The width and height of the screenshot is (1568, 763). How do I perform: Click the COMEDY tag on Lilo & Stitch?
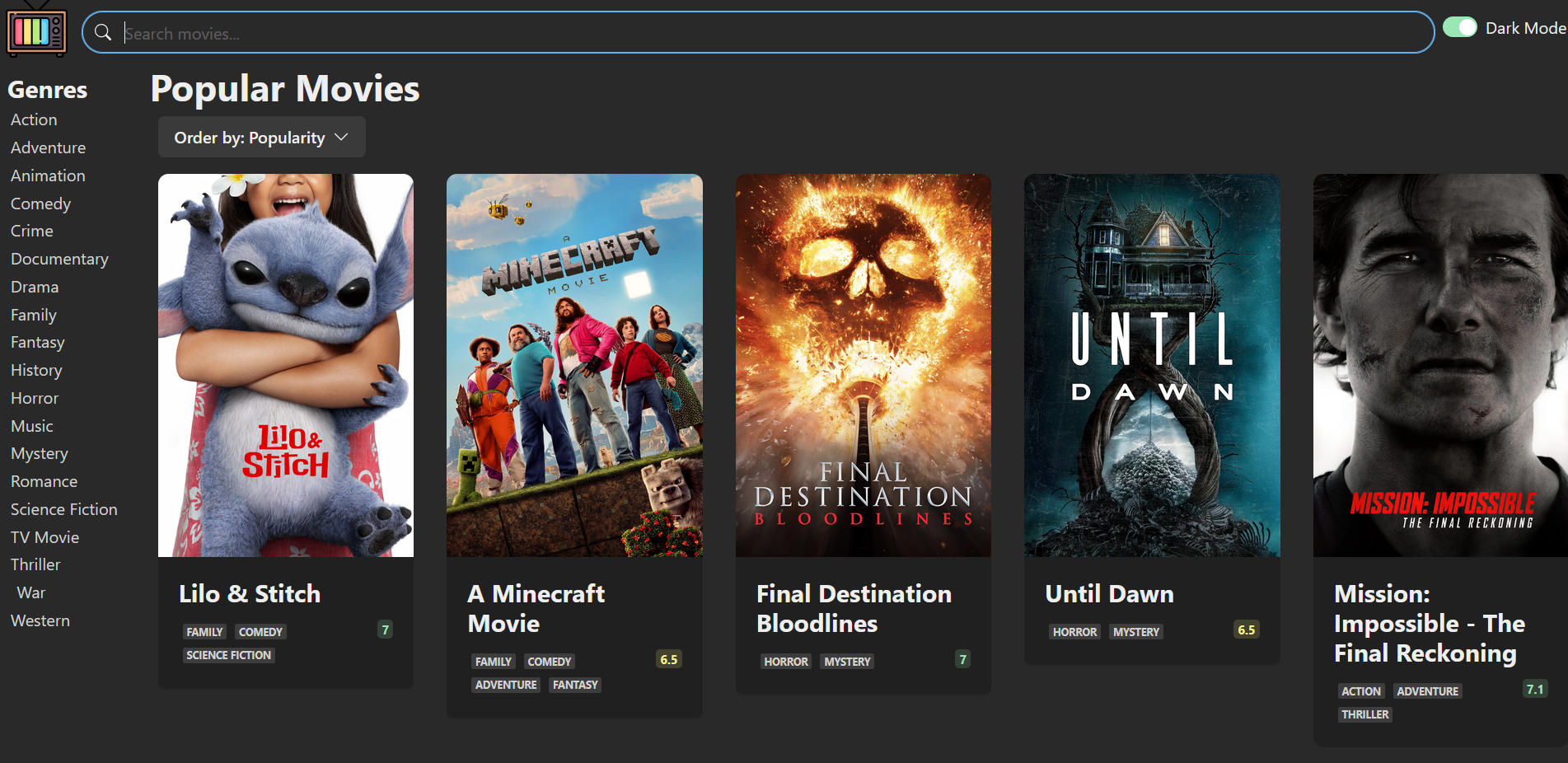(x=260, y=632)
